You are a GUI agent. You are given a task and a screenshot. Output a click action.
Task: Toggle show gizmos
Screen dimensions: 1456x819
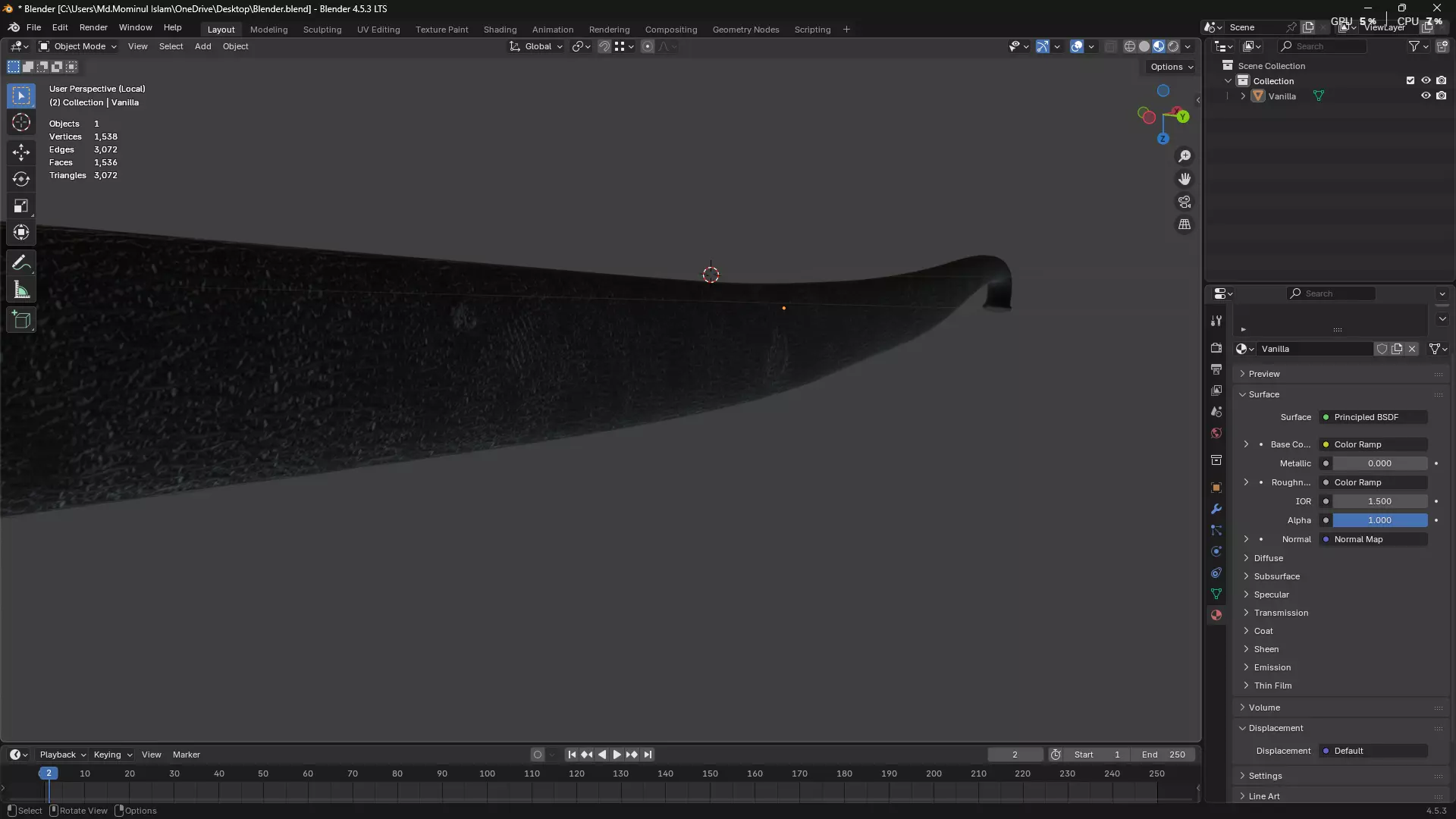(1043, 46)
